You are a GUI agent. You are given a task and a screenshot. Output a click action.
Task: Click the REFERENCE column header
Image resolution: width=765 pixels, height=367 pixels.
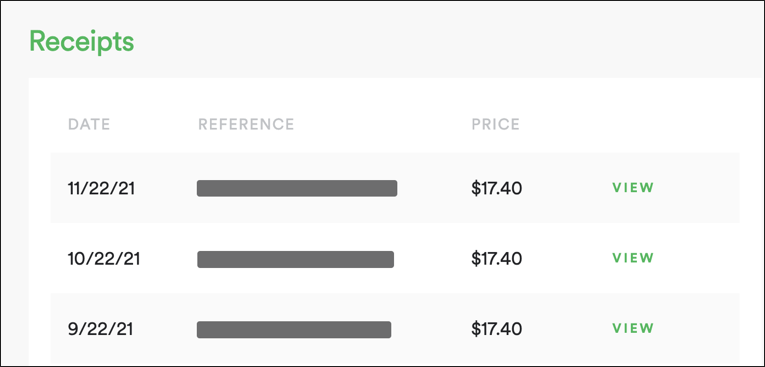click(246, 124)
